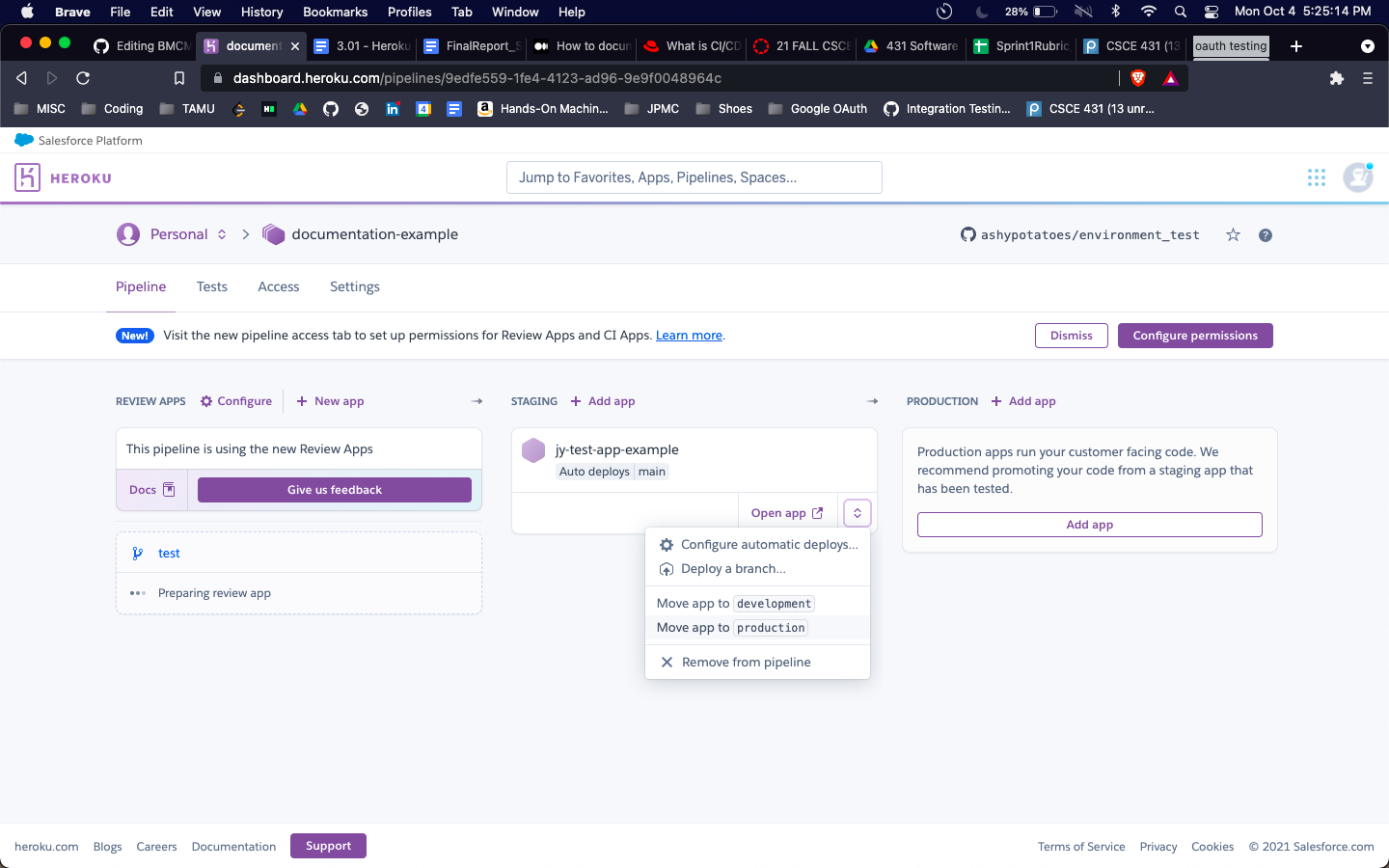Follow the Learn more link

point(689,336)
